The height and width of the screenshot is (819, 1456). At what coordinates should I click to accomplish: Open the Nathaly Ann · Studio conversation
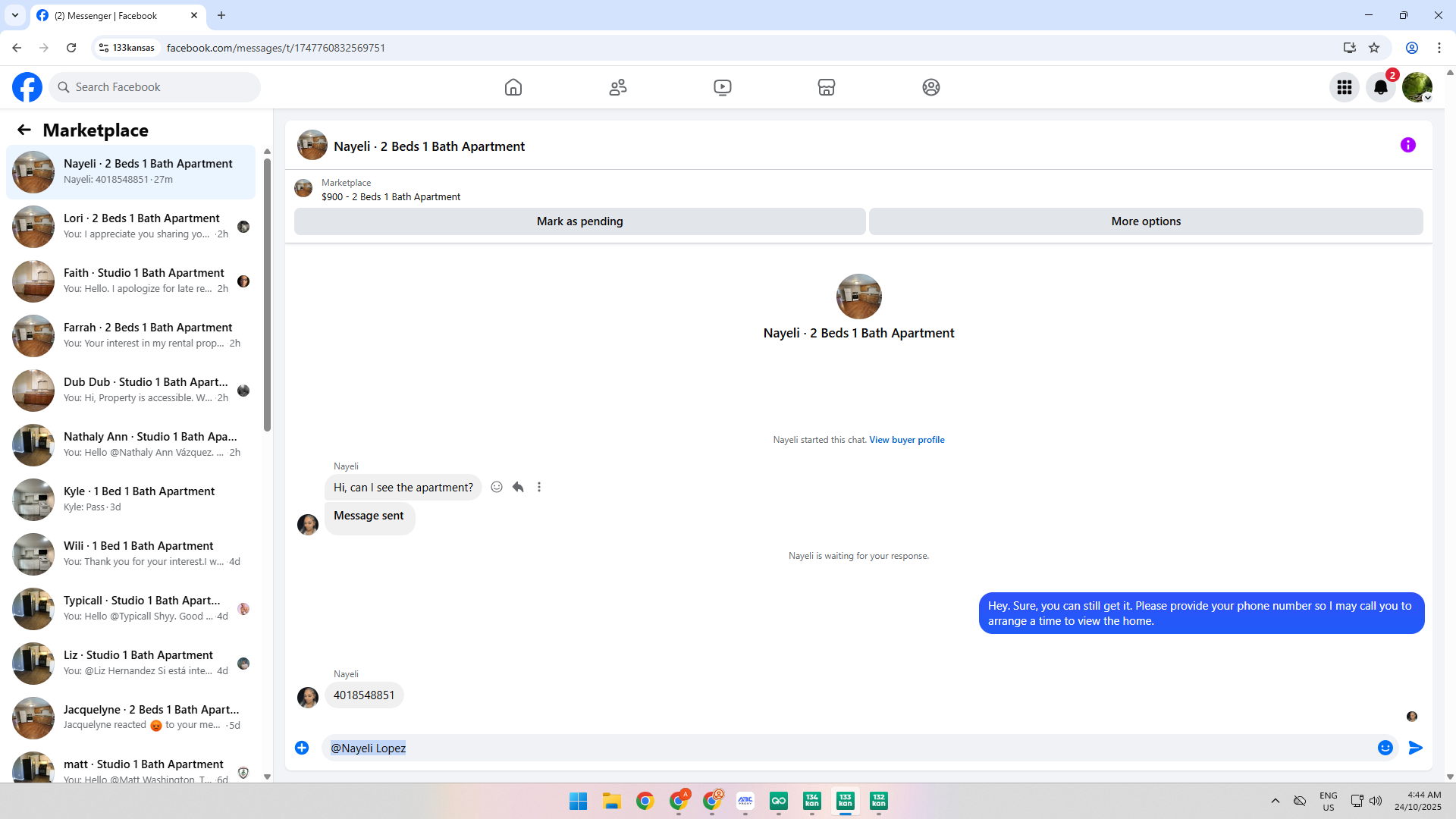pyautogui.click(x=131, y=445)
